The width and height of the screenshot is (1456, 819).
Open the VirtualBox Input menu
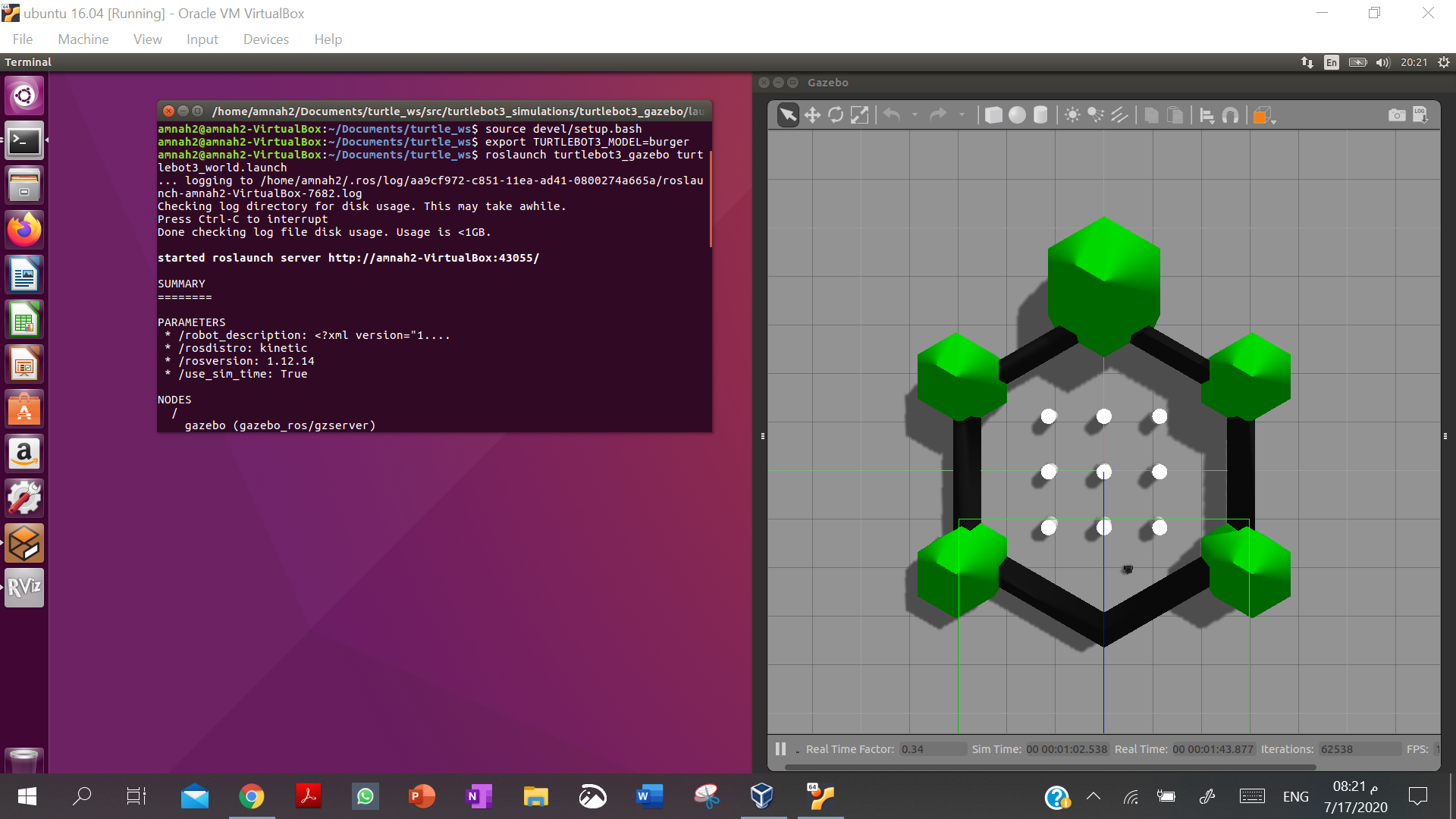(202, 39)
